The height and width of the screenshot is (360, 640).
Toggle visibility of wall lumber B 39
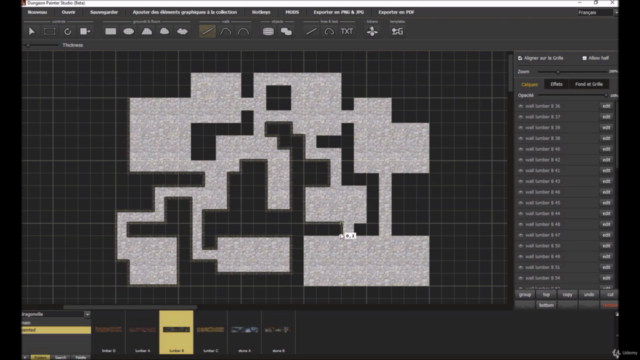(520, 127)
